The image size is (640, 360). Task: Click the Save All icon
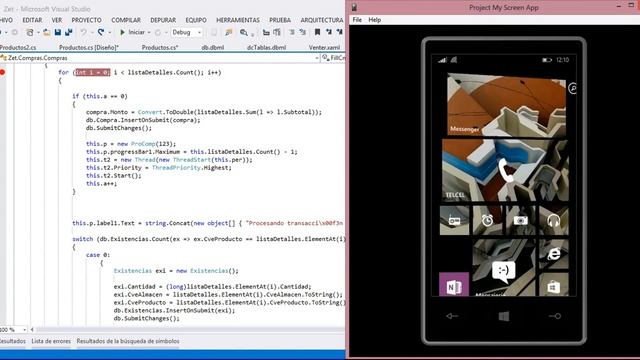pyautogui.click(x=69, y=32)
